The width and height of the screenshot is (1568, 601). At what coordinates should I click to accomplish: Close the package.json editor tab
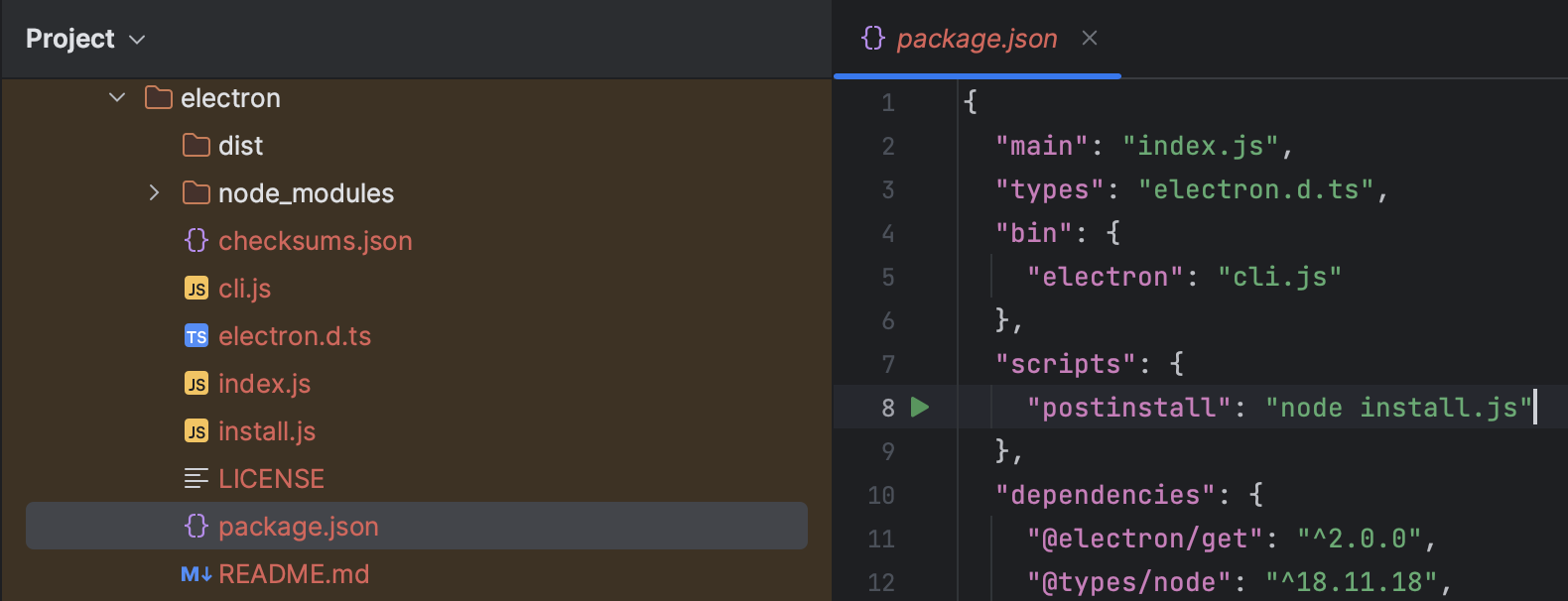1090,38
